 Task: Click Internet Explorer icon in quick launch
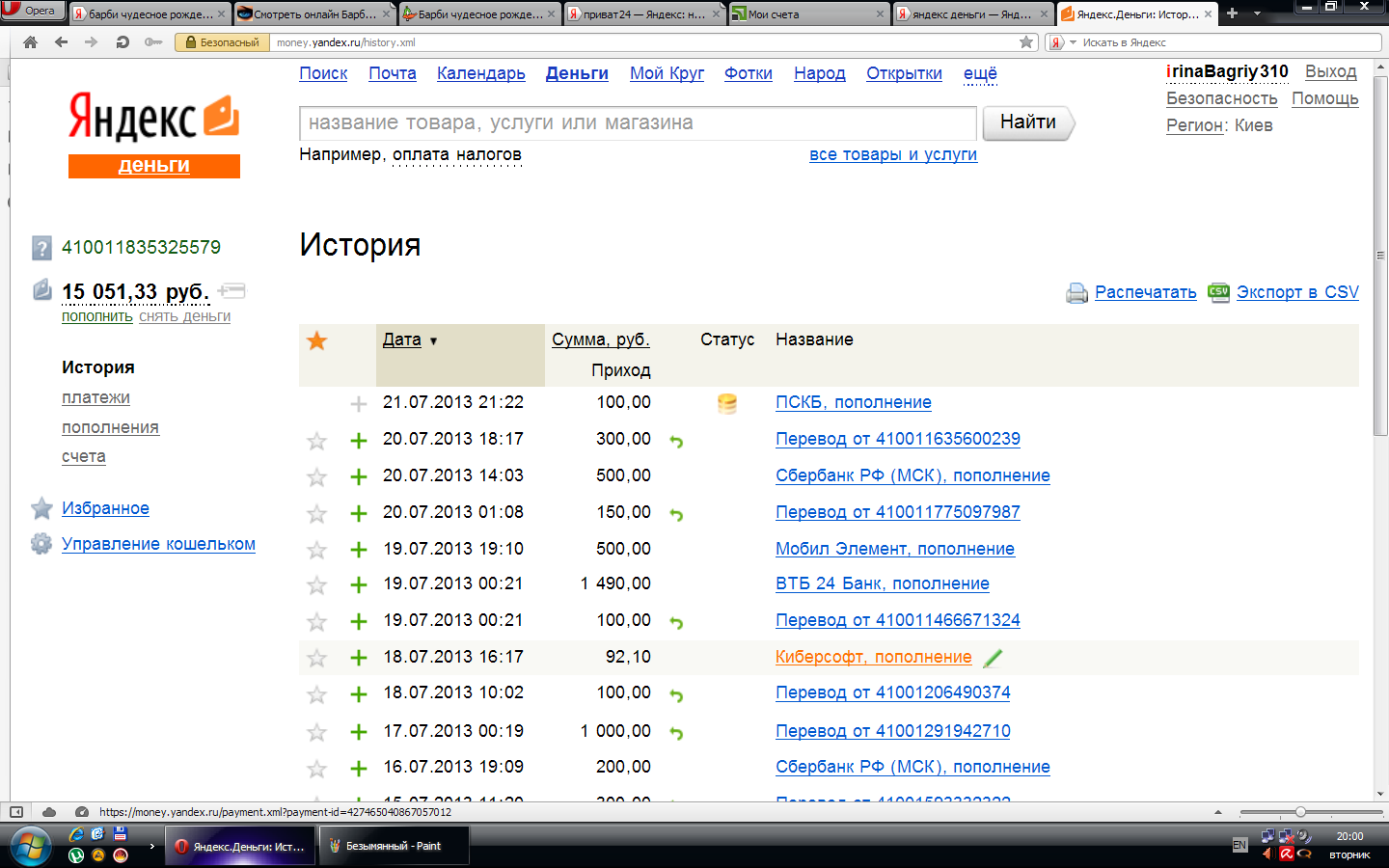[76, 834]
